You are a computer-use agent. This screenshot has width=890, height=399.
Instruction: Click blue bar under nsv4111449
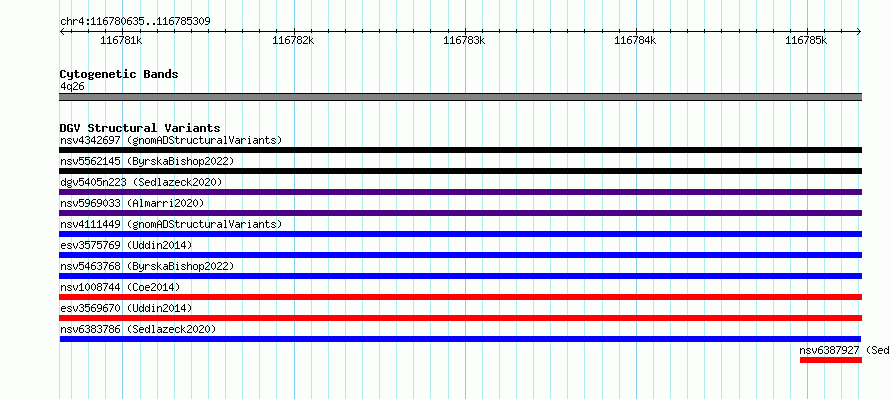(x=461, y=234)
